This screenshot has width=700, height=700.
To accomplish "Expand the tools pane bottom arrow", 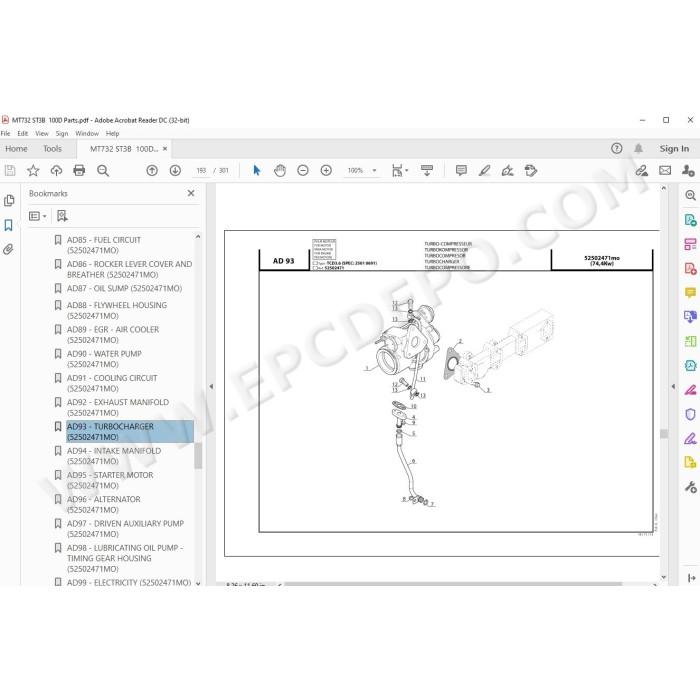I will [692, 578].
